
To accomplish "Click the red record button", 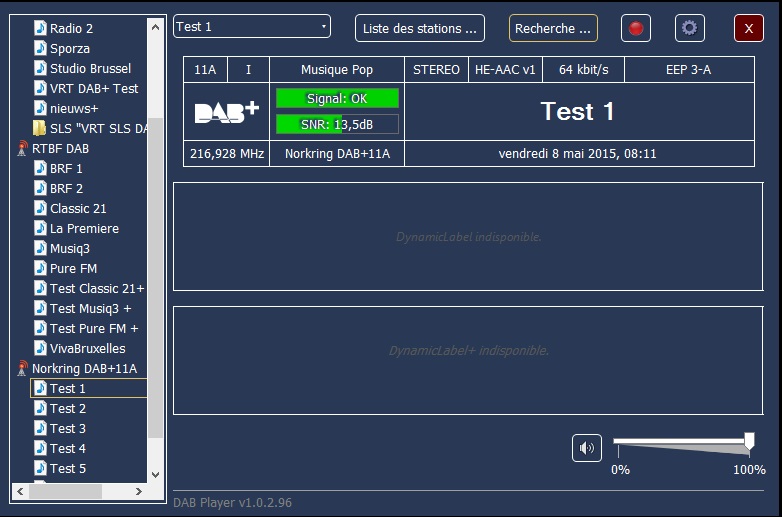I will (635, 28).
